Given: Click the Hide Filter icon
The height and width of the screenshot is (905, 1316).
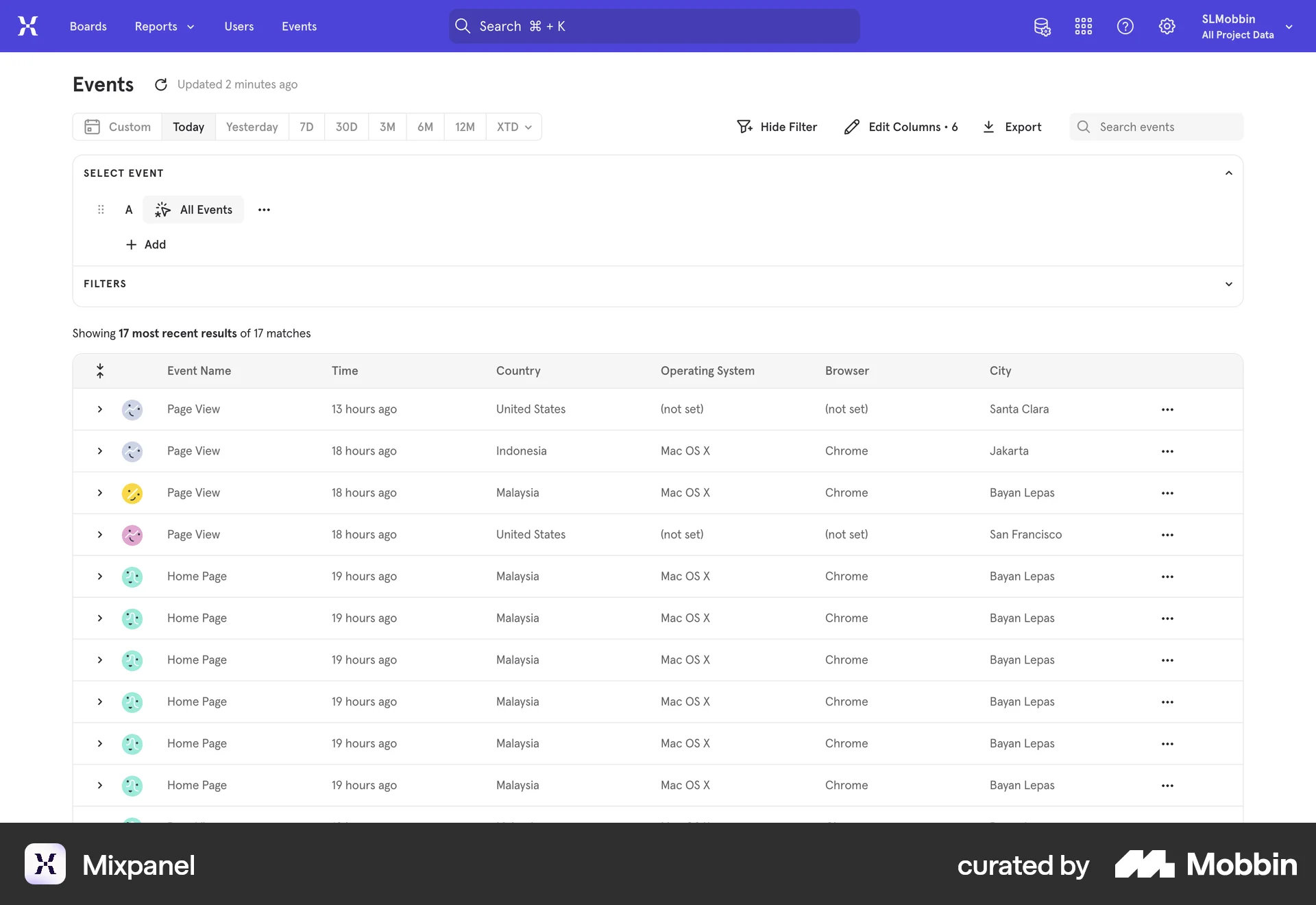Looking at the screenshot, I should click(x=744, y=127).
